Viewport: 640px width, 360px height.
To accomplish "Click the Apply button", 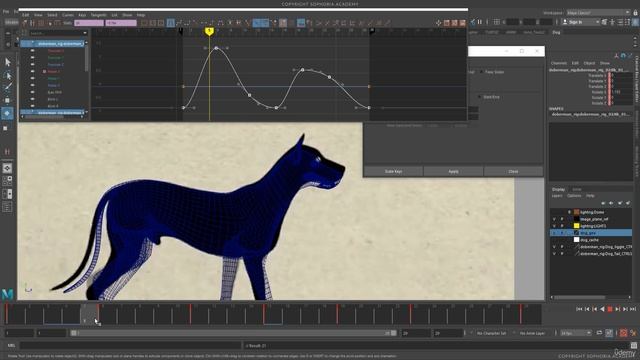I will [x=453, y=171].
